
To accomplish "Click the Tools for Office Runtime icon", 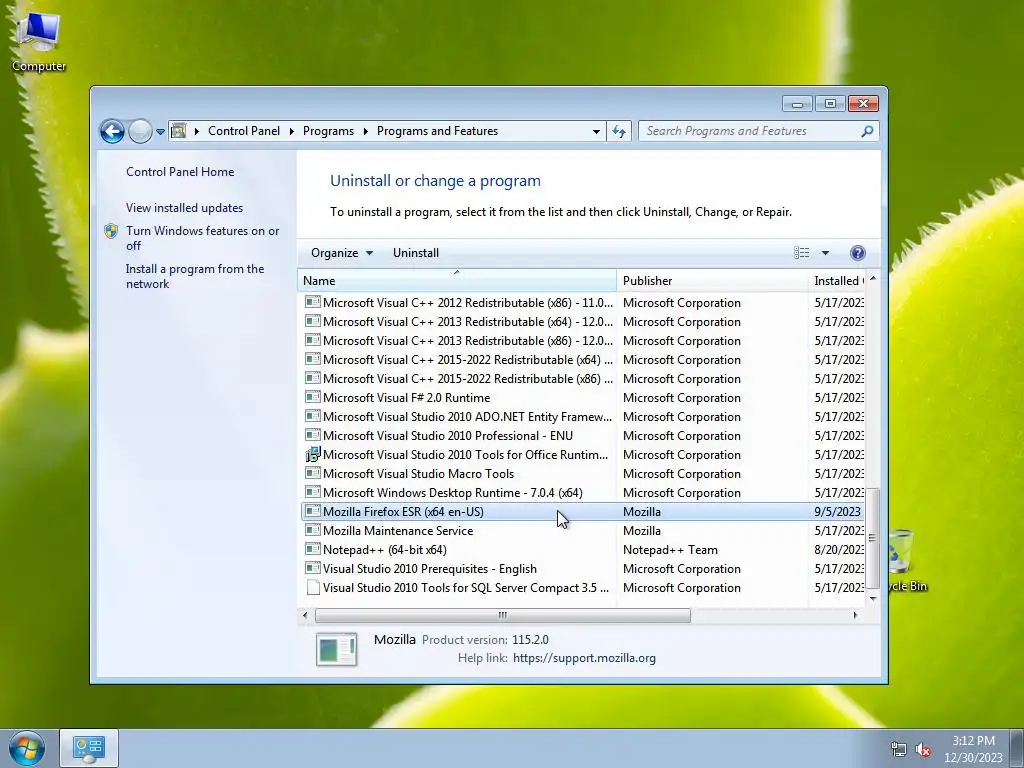I will (x=313, y=455).
